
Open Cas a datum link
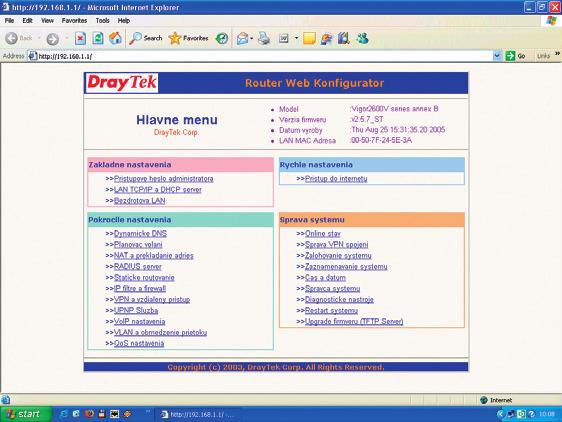(x=325, y=278)
